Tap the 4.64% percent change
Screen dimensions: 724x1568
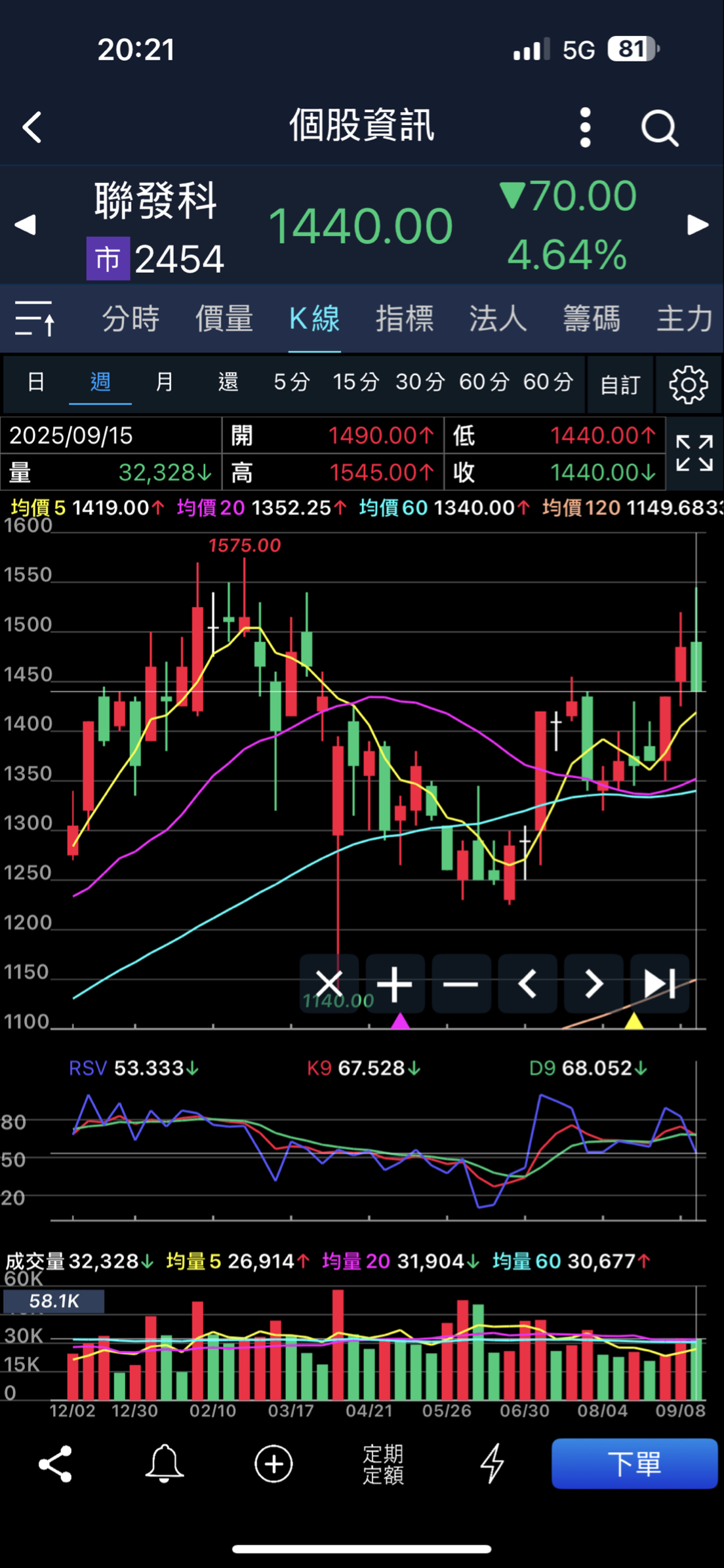pyautogui.click(x=567, y=254)
